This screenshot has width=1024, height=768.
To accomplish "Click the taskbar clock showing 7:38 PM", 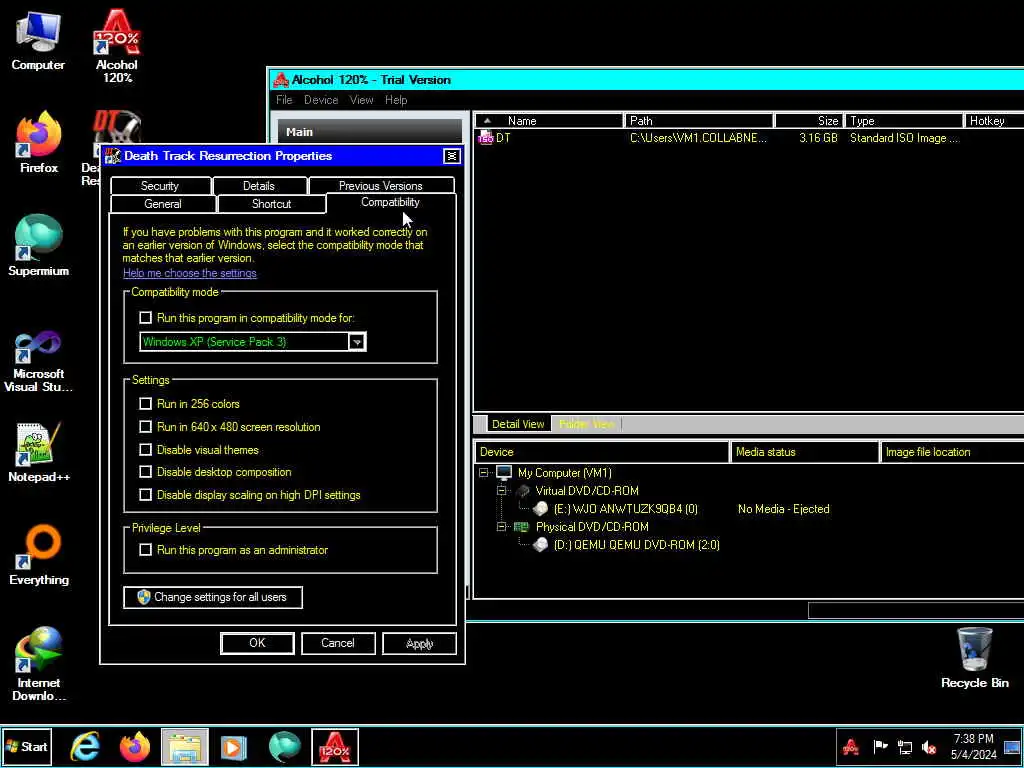I will click(x=973, y=747).
